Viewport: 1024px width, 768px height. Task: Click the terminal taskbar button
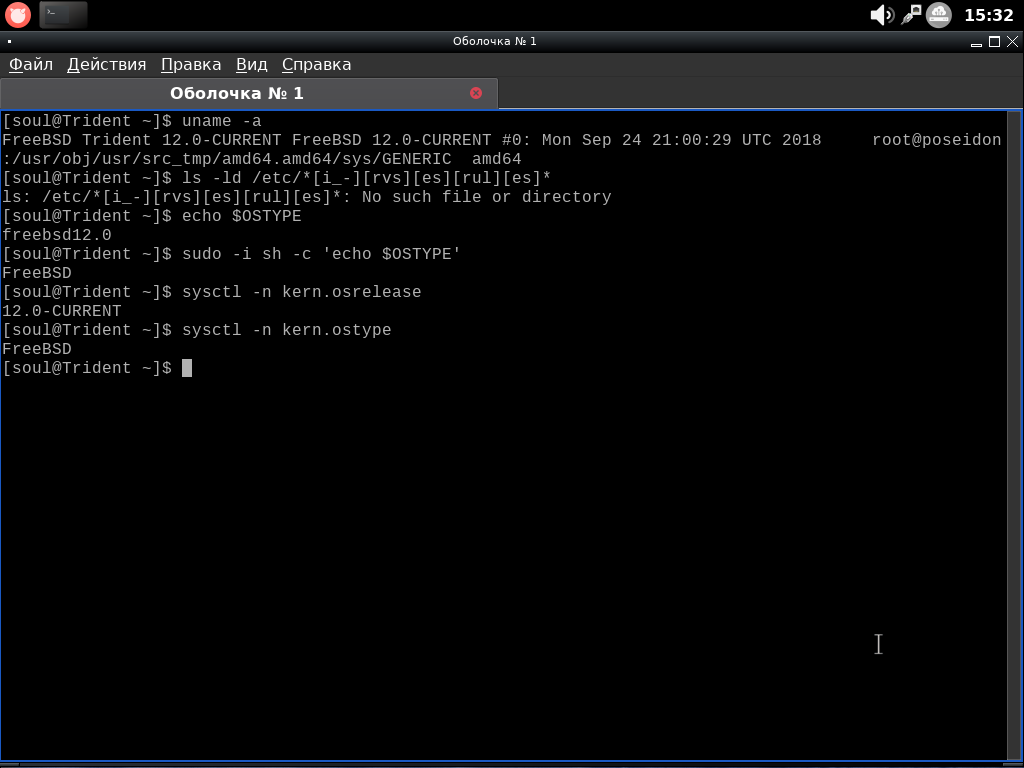[63, 14]
